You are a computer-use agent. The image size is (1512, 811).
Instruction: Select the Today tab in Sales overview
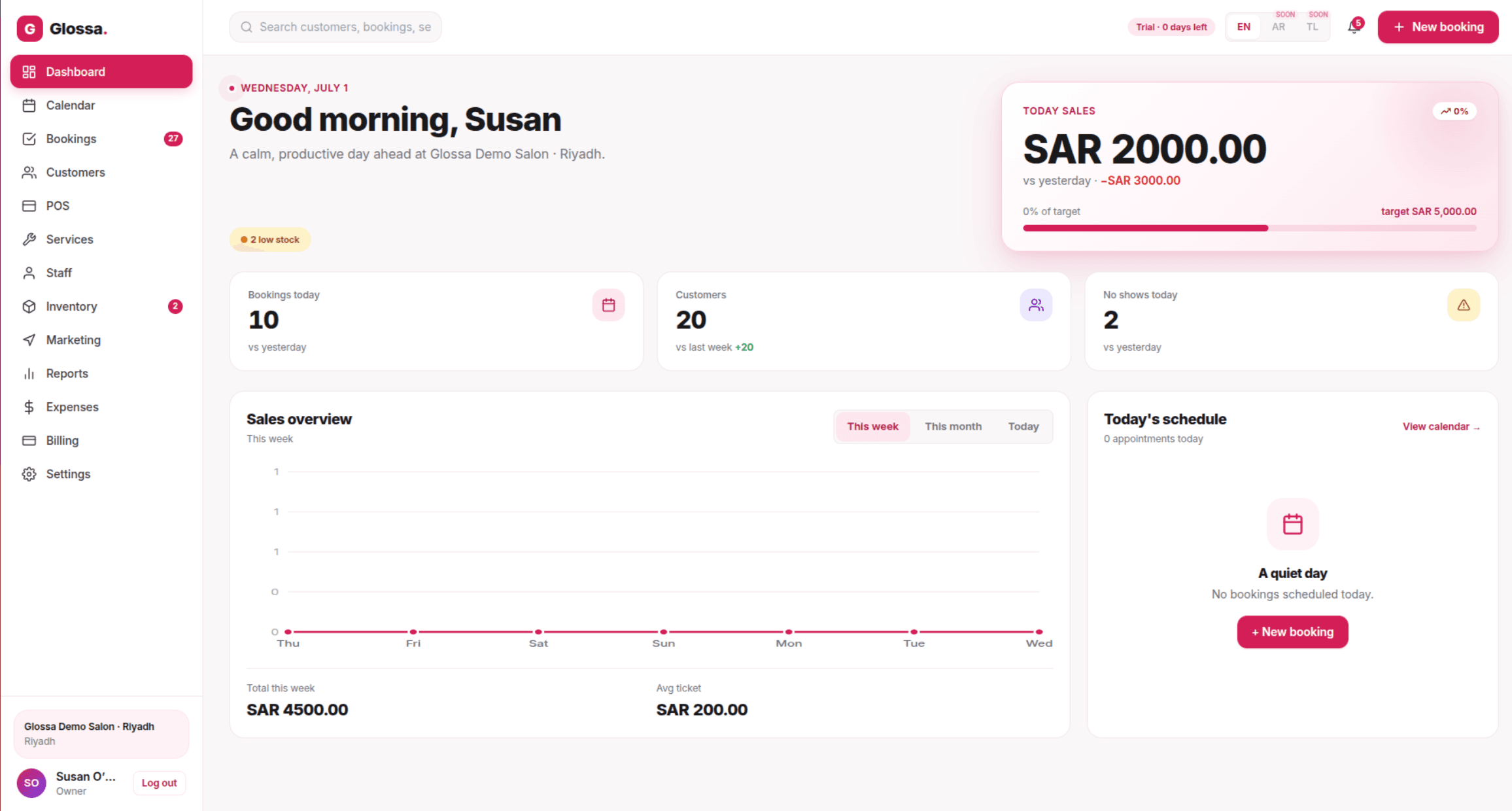pyautogui.click(x=1023, y=426)
